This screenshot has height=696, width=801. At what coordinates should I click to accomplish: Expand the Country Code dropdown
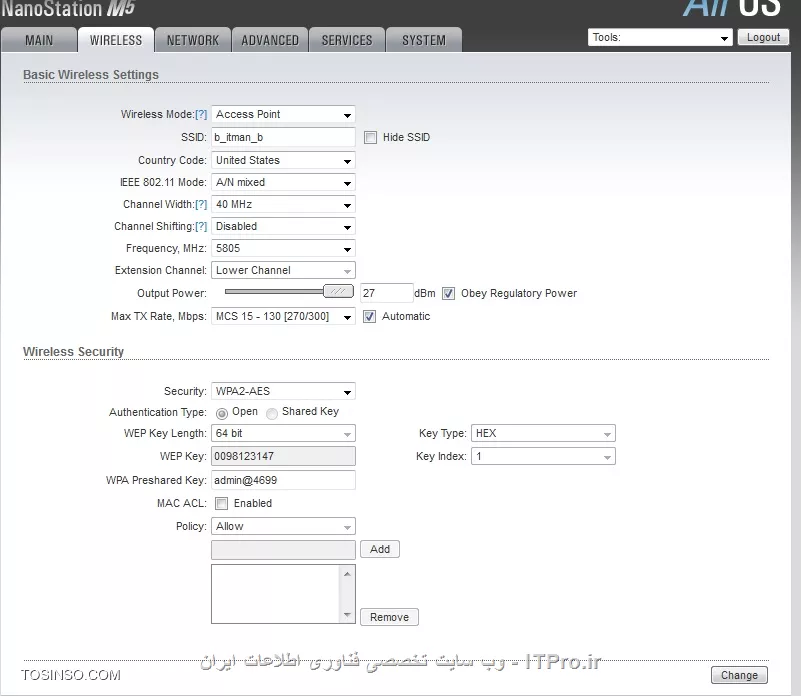click(x=283, y=160)
